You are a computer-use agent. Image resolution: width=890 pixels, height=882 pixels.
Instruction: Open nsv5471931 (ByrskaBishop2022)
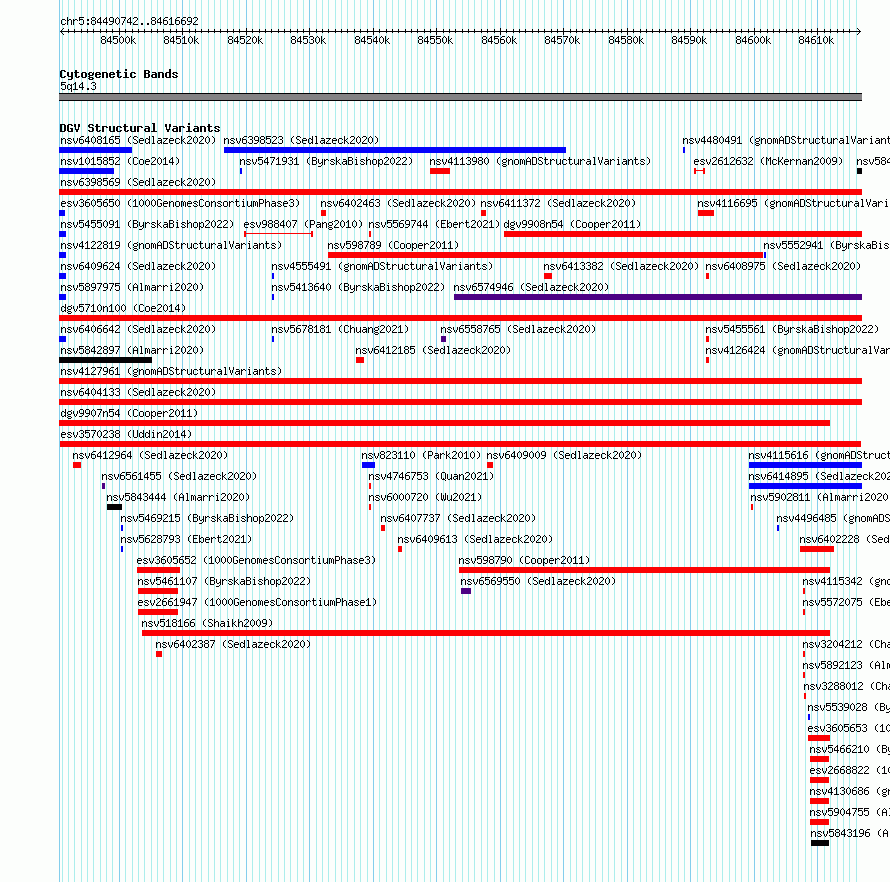point(326,161)
